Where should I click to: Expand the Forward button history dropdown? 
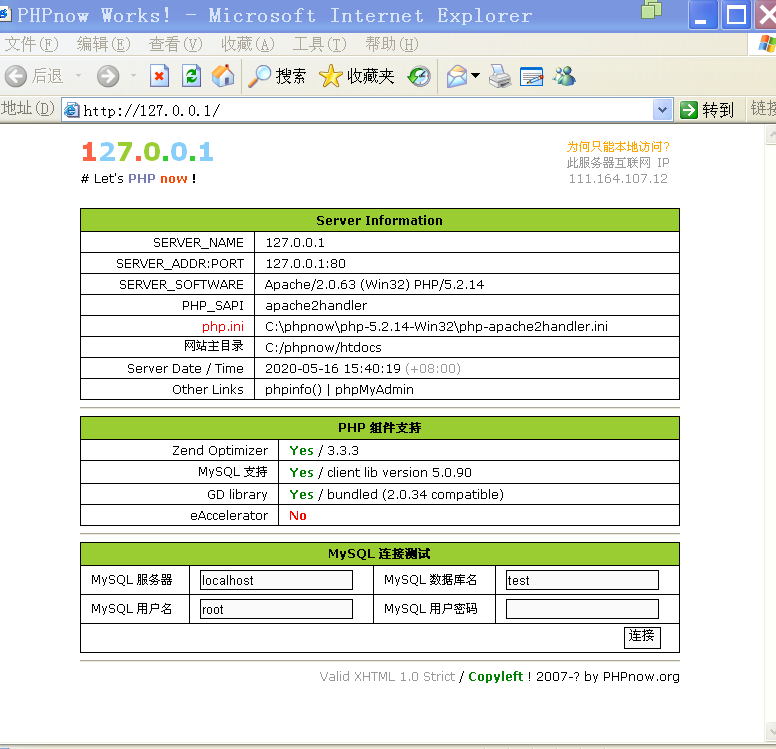pos(133,76)
